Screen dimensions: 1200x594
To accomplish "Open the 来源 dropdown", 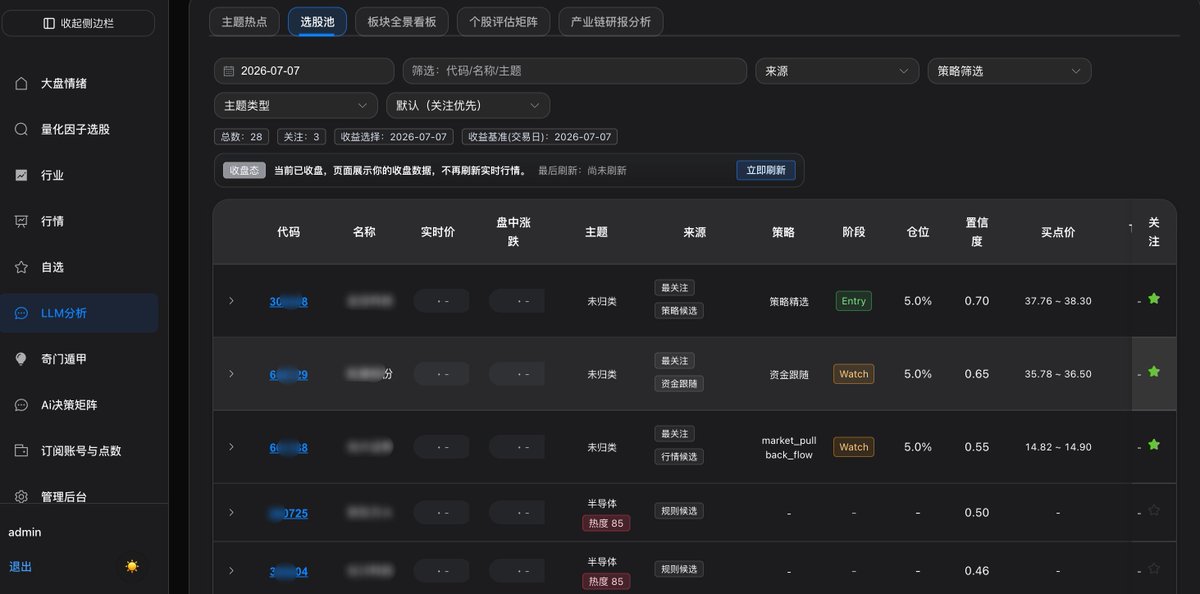I will (x=837, y=71).
